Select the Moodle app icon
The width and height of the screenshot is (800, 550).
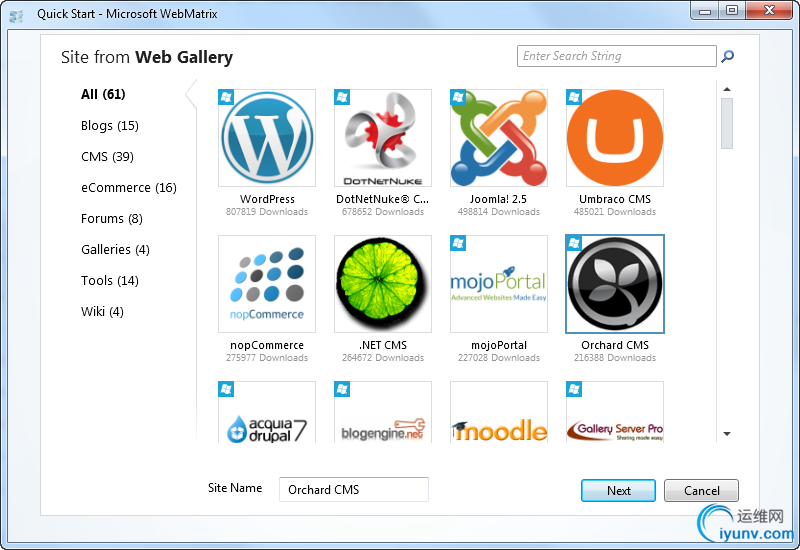(x=498, y=412)
